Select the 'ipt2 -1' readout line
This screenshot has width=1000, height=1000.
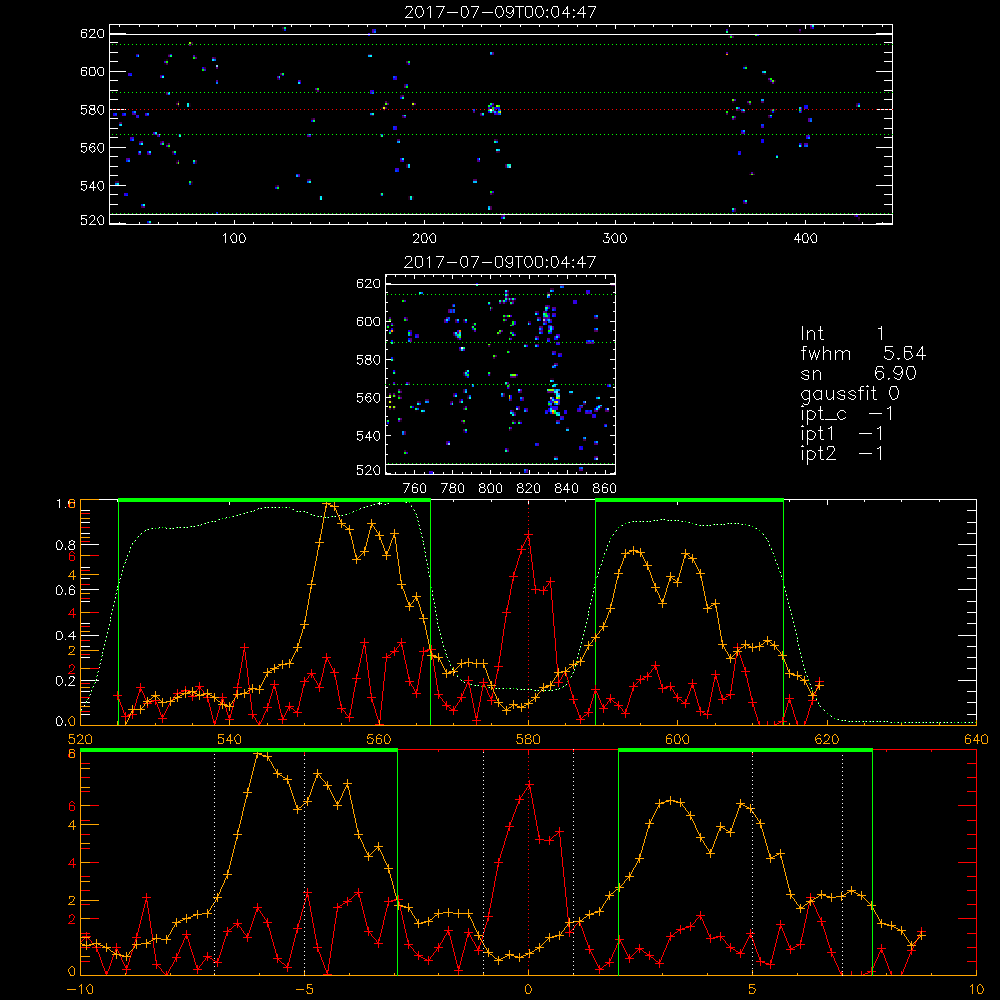[842, 453]
